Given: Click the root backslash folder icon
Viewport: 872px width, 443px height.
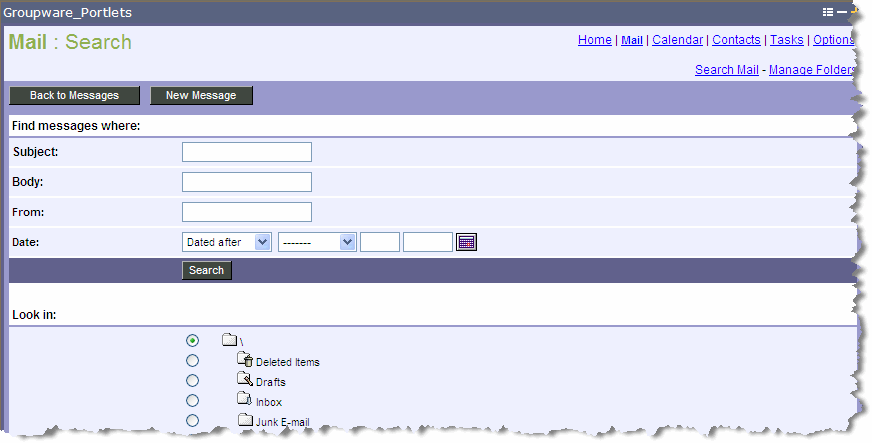Looking at the screenshot, I should pos(230,340).
